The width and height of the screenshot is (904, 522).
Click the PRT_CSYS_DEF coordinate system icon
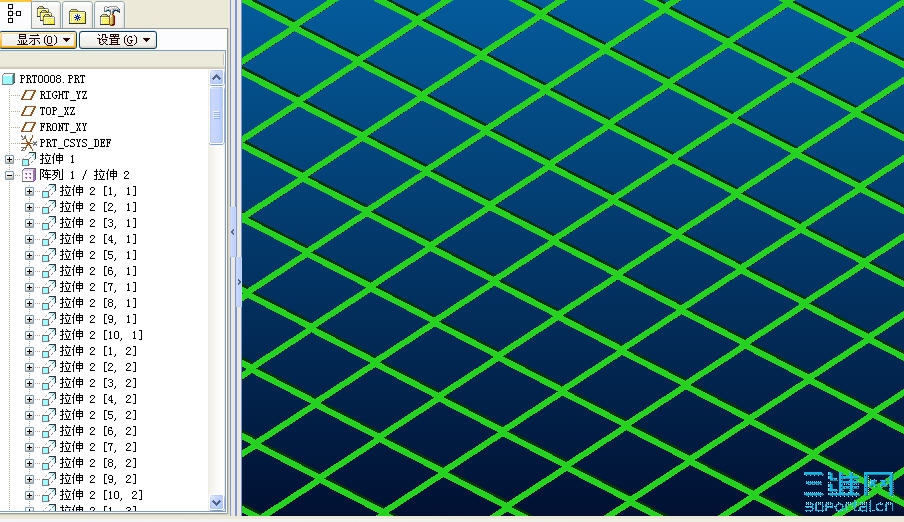(x=28, y=143)
